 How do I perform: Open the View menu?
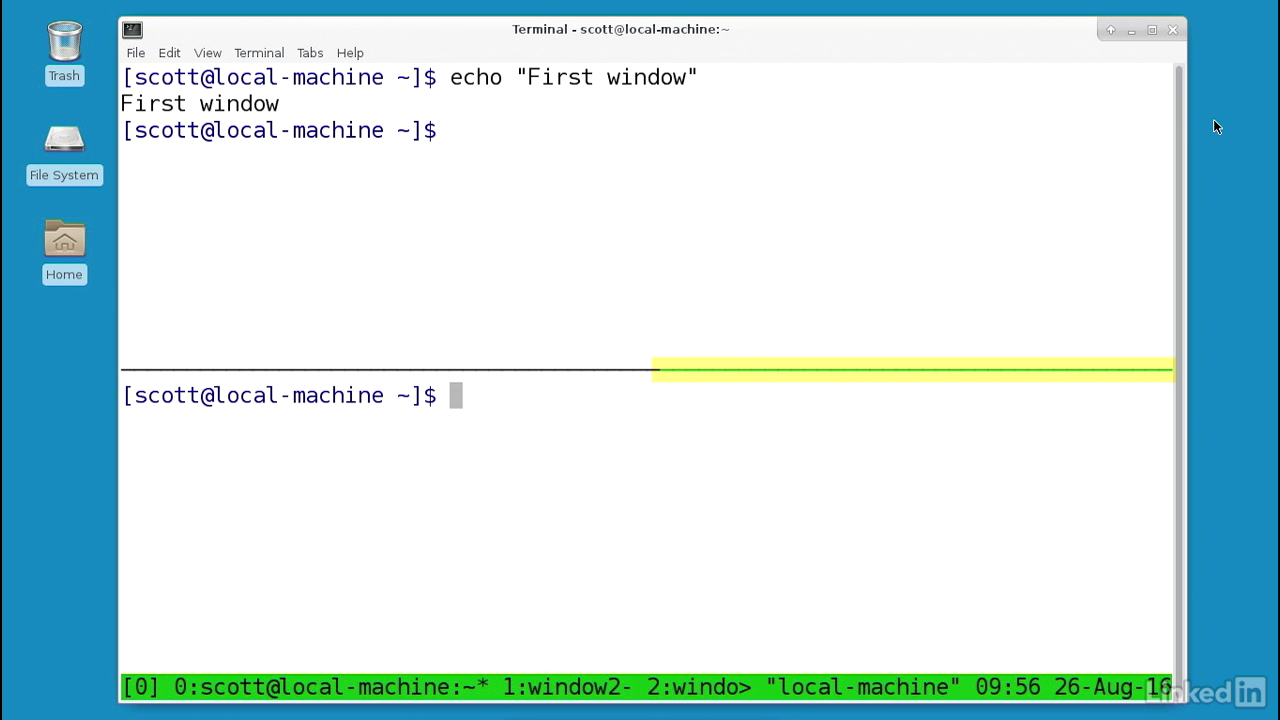[207, 53]
